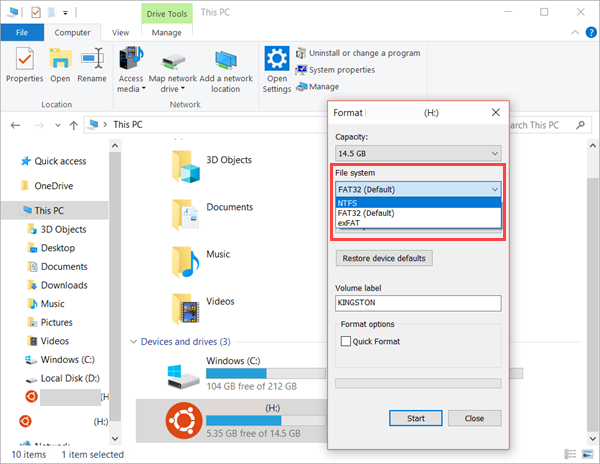Select Downloads in navigation pane
Viewport: 600px width, 464px height.
click(57, 285)
